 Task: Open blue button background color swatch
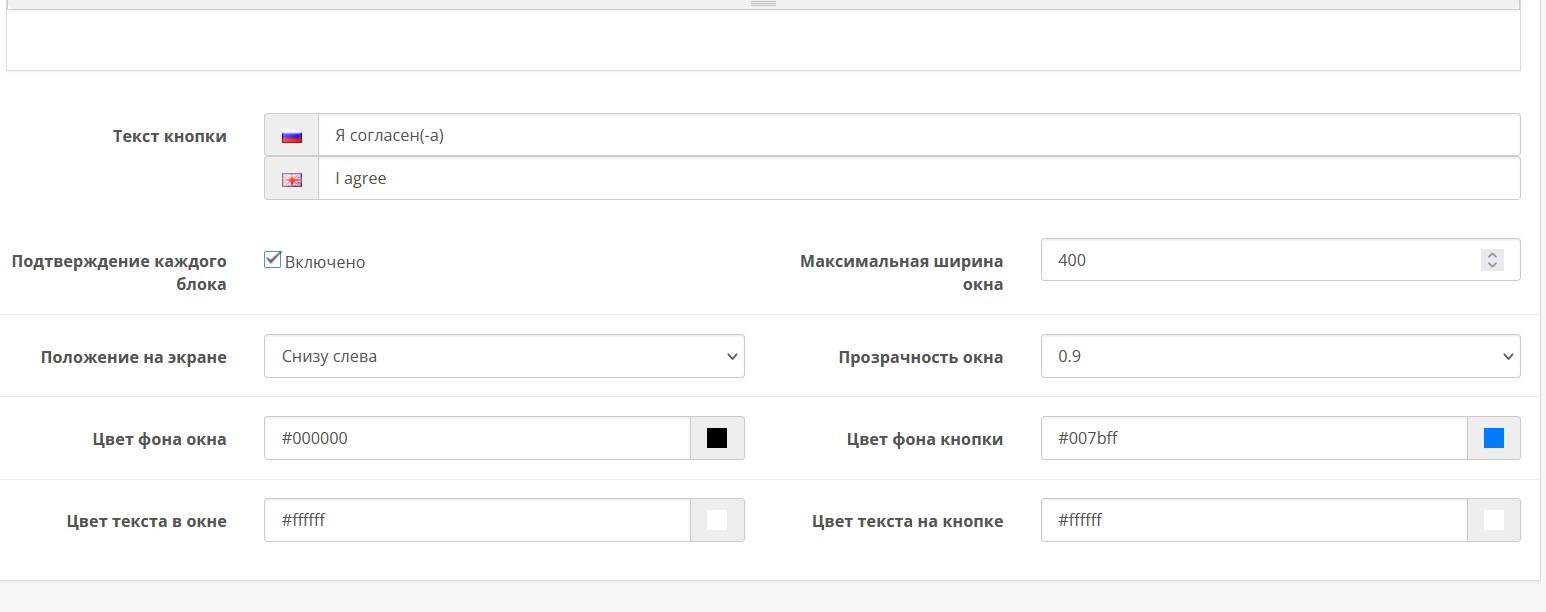(1494, 438)
